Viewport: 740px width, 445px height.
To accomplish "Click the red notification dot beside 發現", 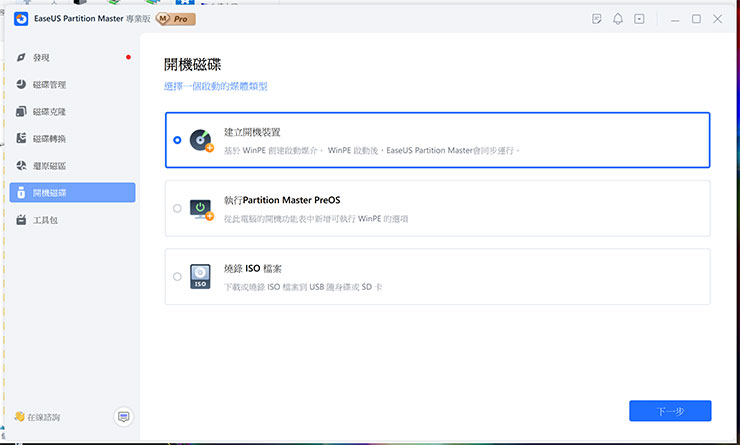I will (x=128, y=57).
